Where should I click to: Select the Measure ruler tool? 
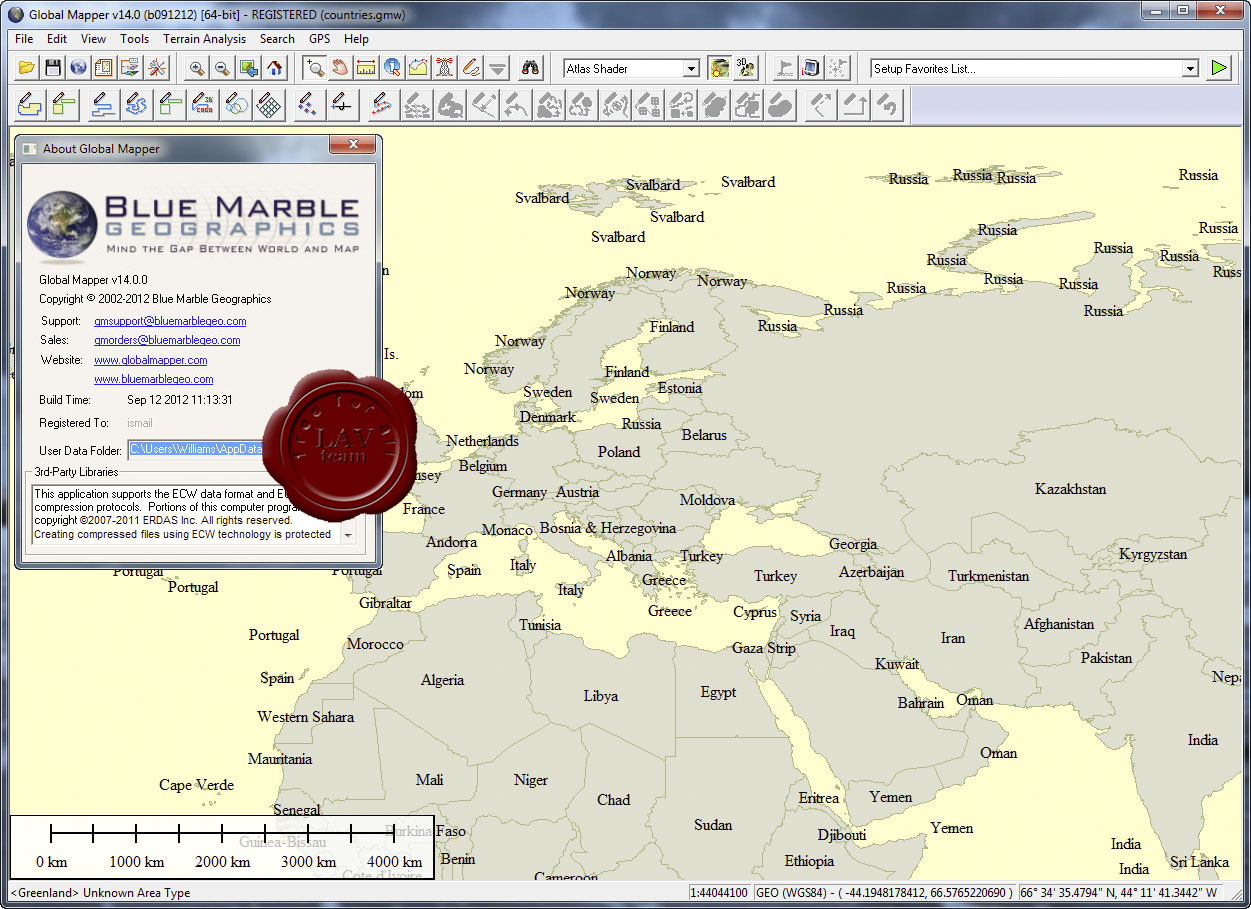[x=367, y=69]
